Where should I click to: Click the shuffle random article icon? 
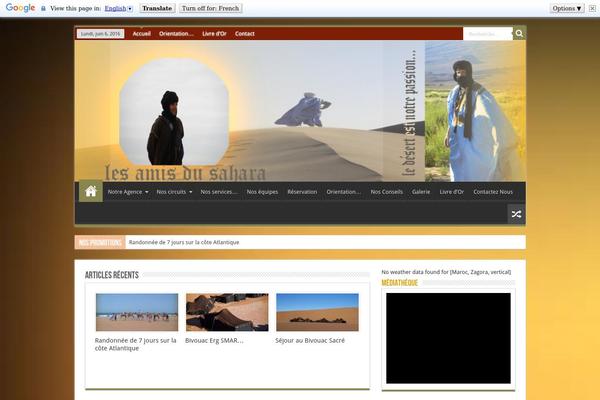(x=516, y=214)
